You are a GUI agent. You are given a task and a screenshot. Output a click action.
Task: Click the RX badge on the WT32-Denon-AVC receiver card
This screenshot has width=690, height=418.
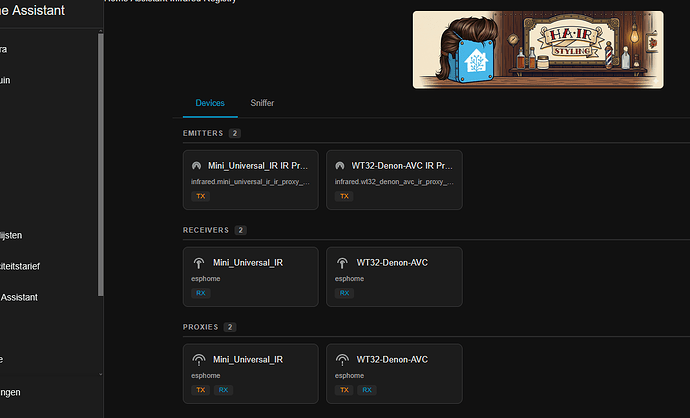pos(344,293)
